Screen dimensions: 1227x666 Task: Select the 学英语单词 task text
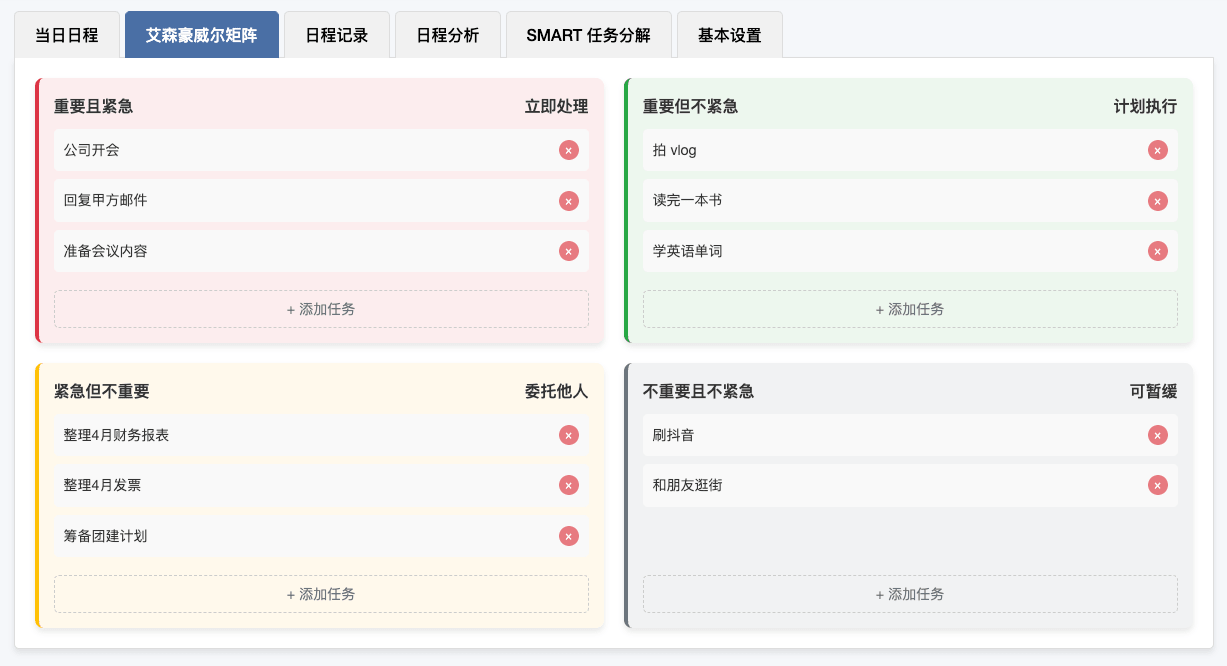tap(688, 251)
